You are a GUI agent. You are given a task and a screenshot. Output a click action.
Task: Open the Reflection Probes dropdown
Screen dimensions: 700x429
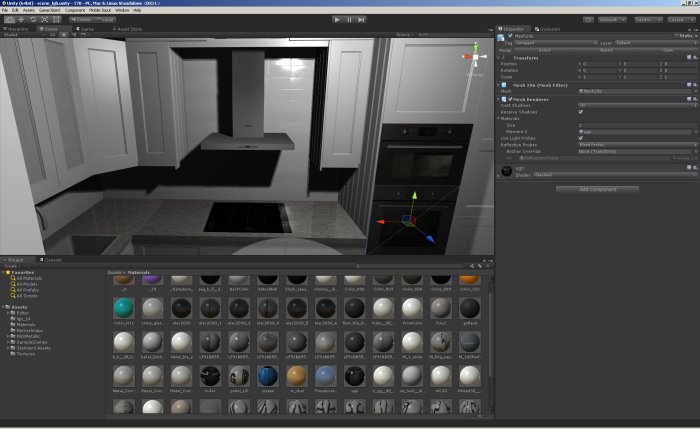(638, 145)
